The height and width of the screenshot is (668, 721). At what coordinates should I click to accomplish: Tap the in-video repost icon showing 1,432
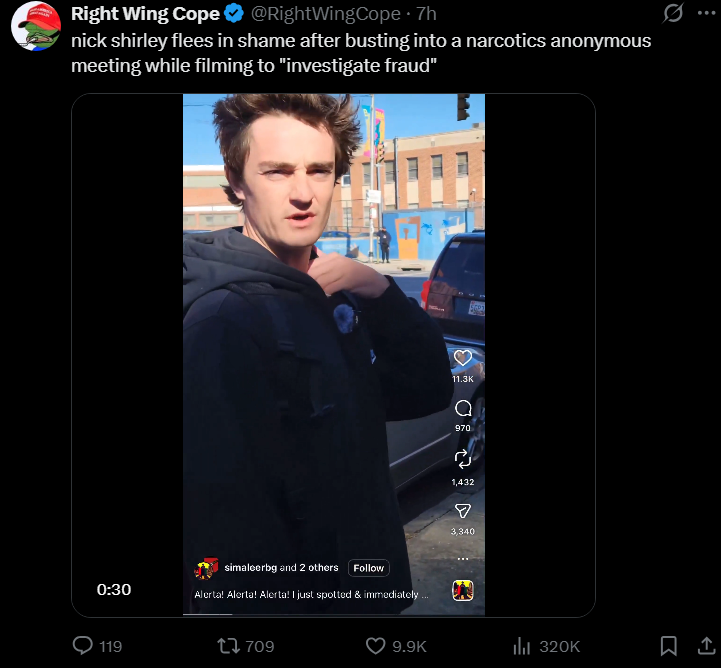click(x=463, y=459)
